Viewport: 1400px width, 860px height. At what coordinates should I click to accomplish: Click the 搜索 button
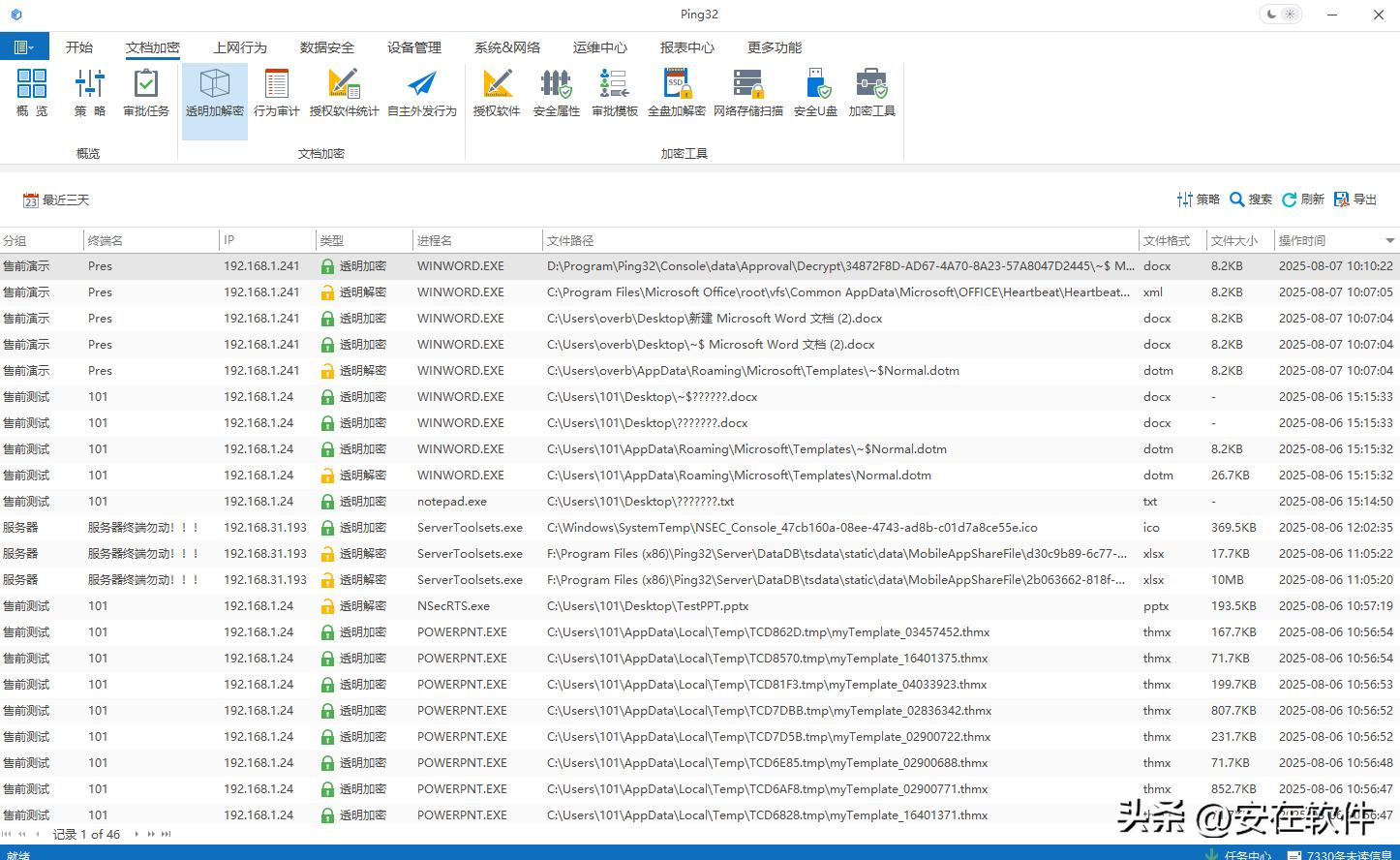coord(1250,200)
